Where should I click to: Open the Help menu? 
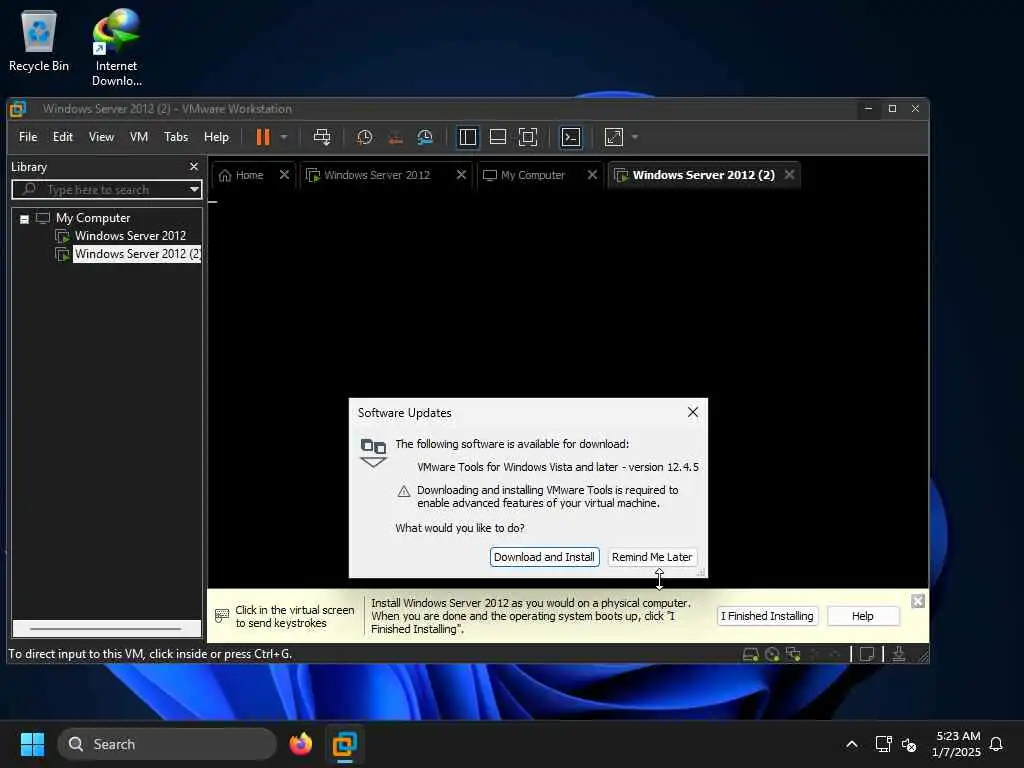[x=216, y=137]
